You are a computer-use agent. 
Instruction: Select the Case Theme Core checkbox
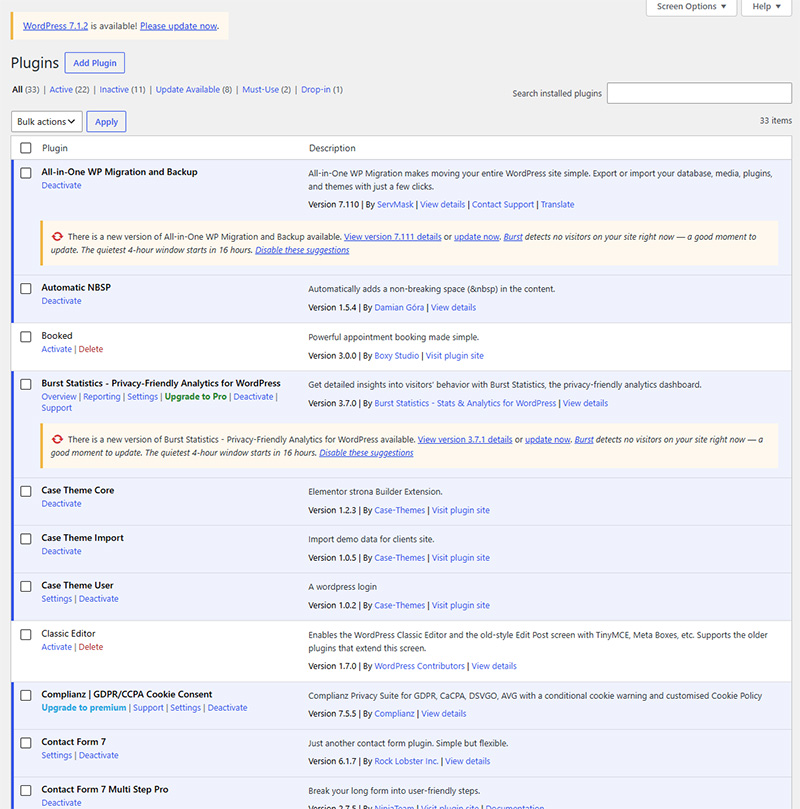[26, 491]
